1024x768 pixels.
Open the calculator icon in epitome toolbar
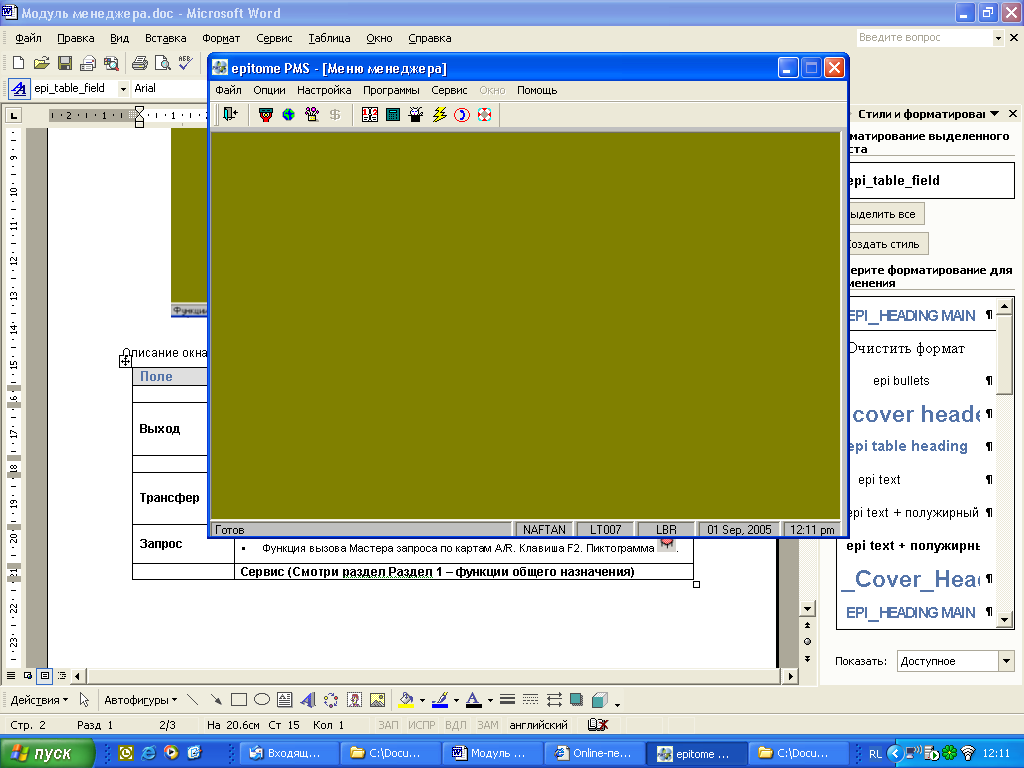[x=392, y=115]
